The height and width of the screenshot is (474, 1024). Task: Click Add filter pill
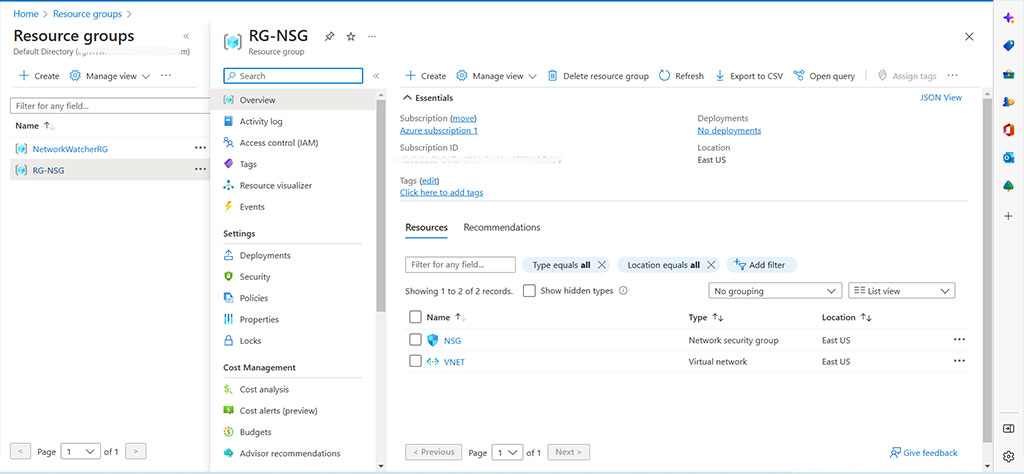761,265
